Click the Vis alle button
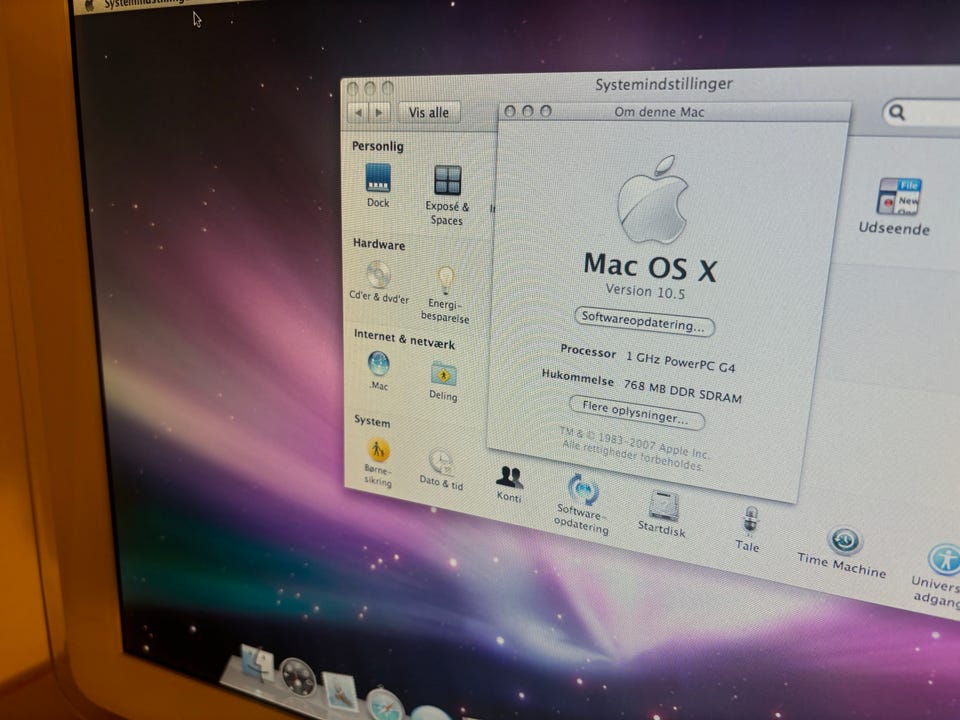Viewport: 960px width, 720px height. coord(429,113)
